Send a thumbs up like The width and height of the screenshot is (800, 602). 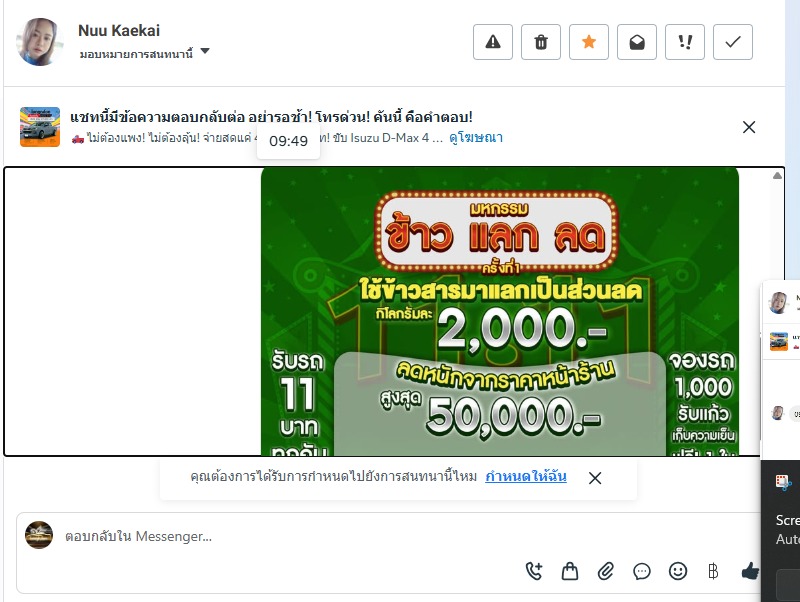coord(749,571)
